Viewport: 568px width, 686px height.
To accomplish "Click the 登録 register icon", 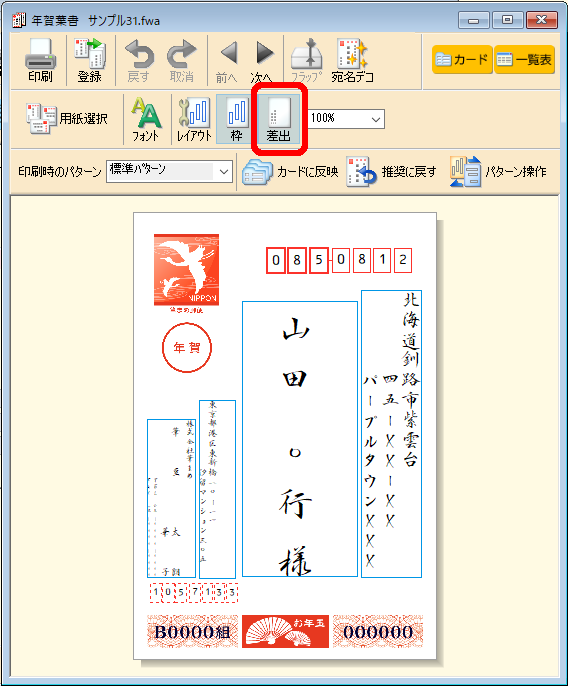I will [89, 60].
